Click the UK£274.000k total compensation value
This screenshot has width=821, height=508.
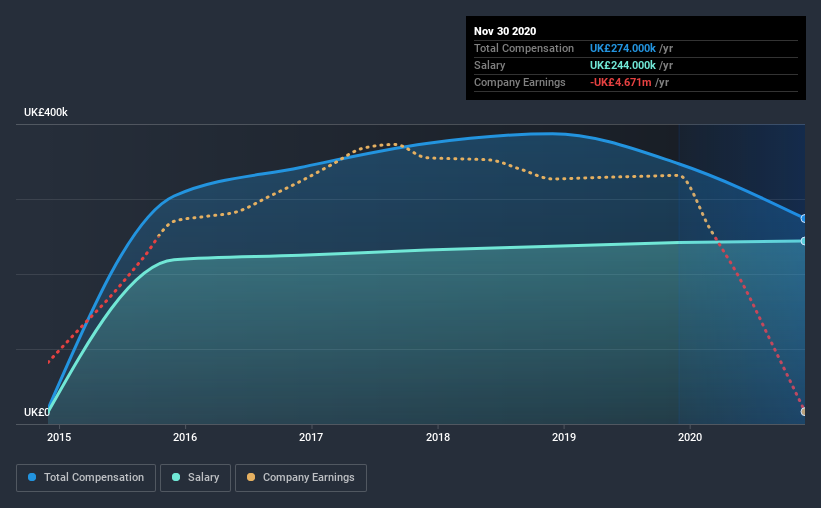pos(623,48)
